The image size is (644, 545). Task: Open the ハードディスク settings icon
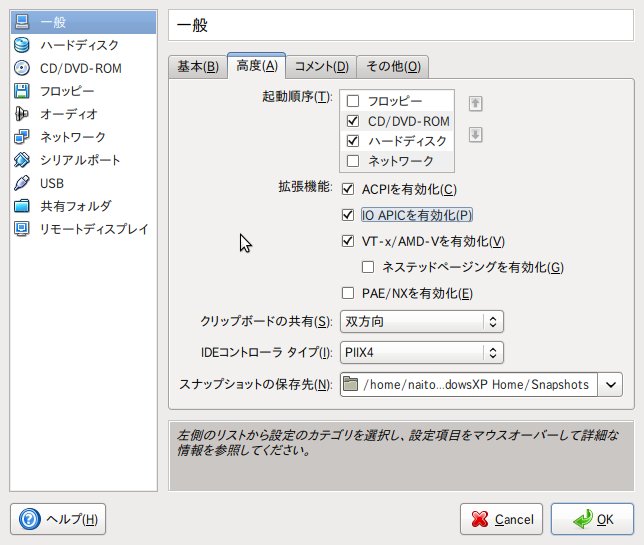click(x=22, y=45)
